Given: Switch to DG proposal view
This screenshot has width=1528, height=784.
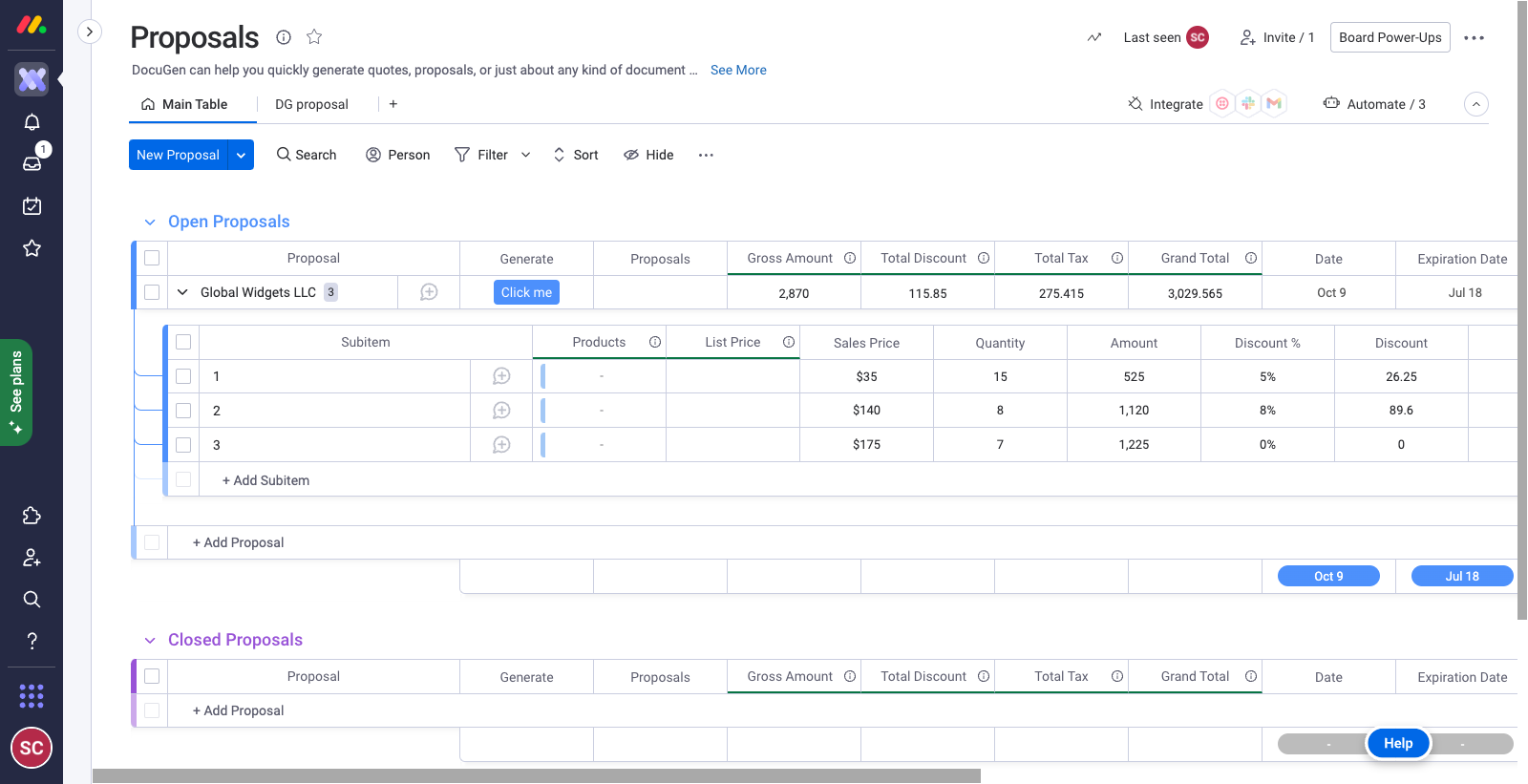Looking at the screenshot, I should pos(311,104).
